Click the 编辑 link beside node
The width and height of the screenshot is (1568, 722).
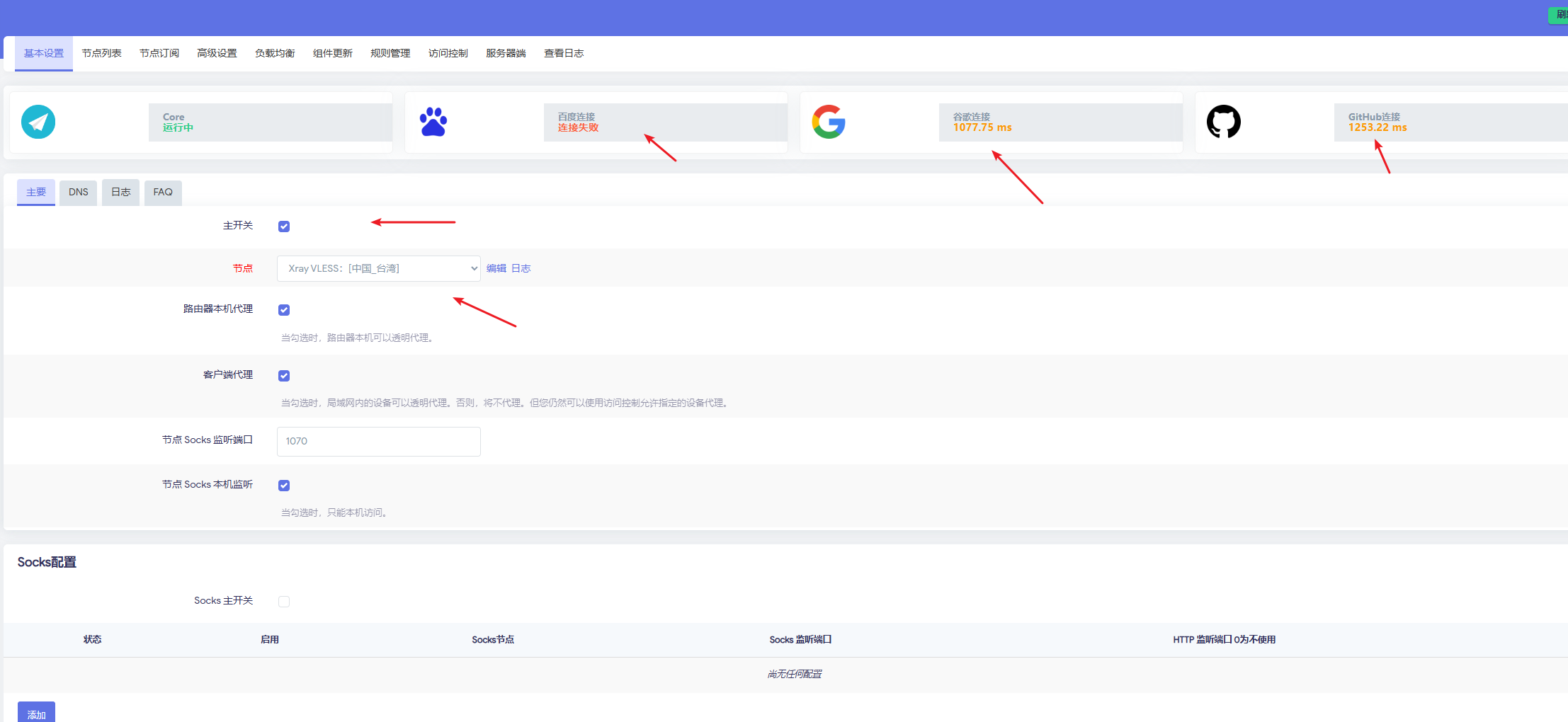496,268
